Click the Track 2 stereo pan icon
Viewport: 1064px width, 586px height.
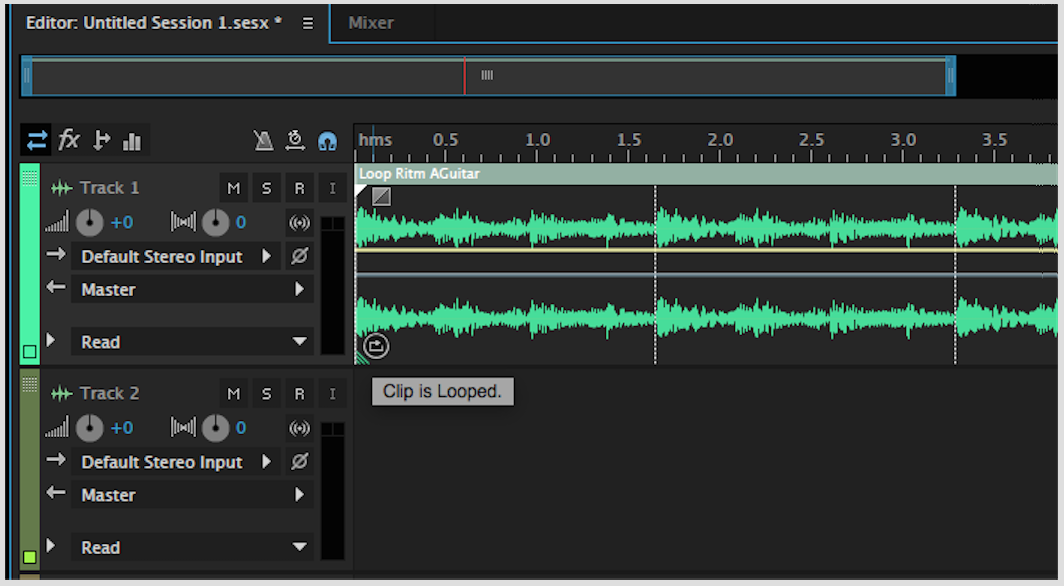tap(183, 427)
